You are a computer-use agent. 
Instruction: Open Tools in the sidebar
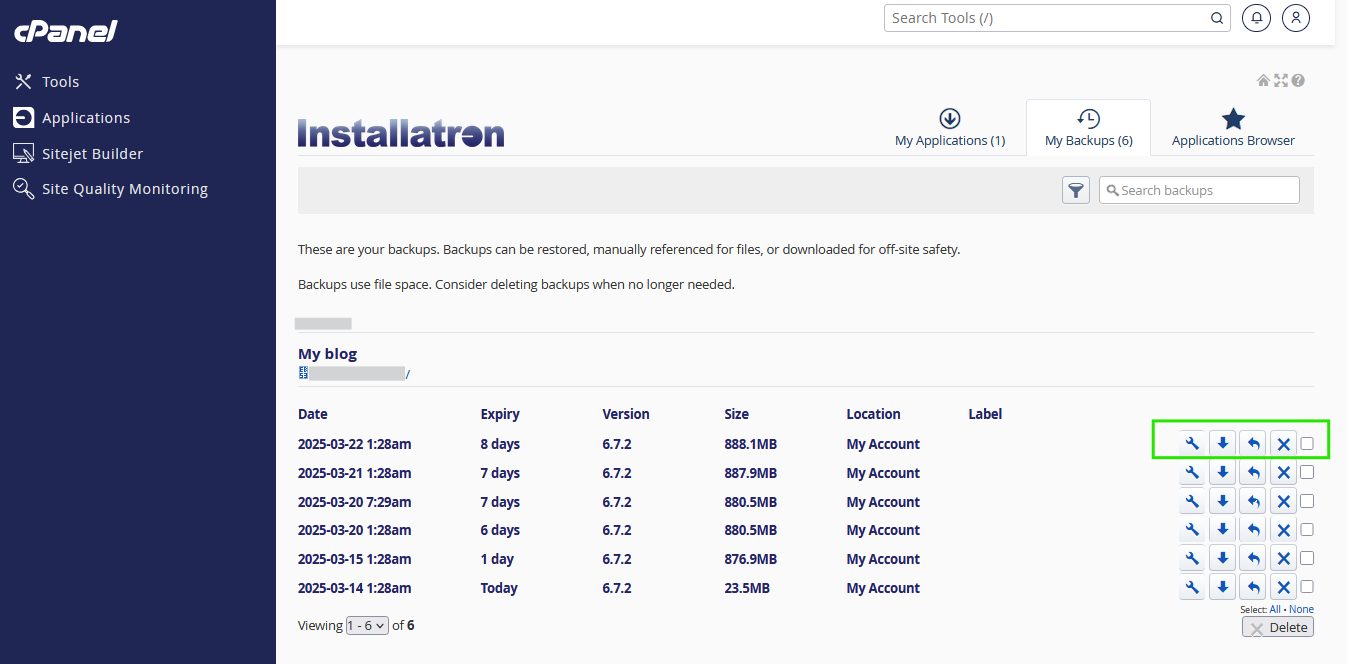pos(60,82)
